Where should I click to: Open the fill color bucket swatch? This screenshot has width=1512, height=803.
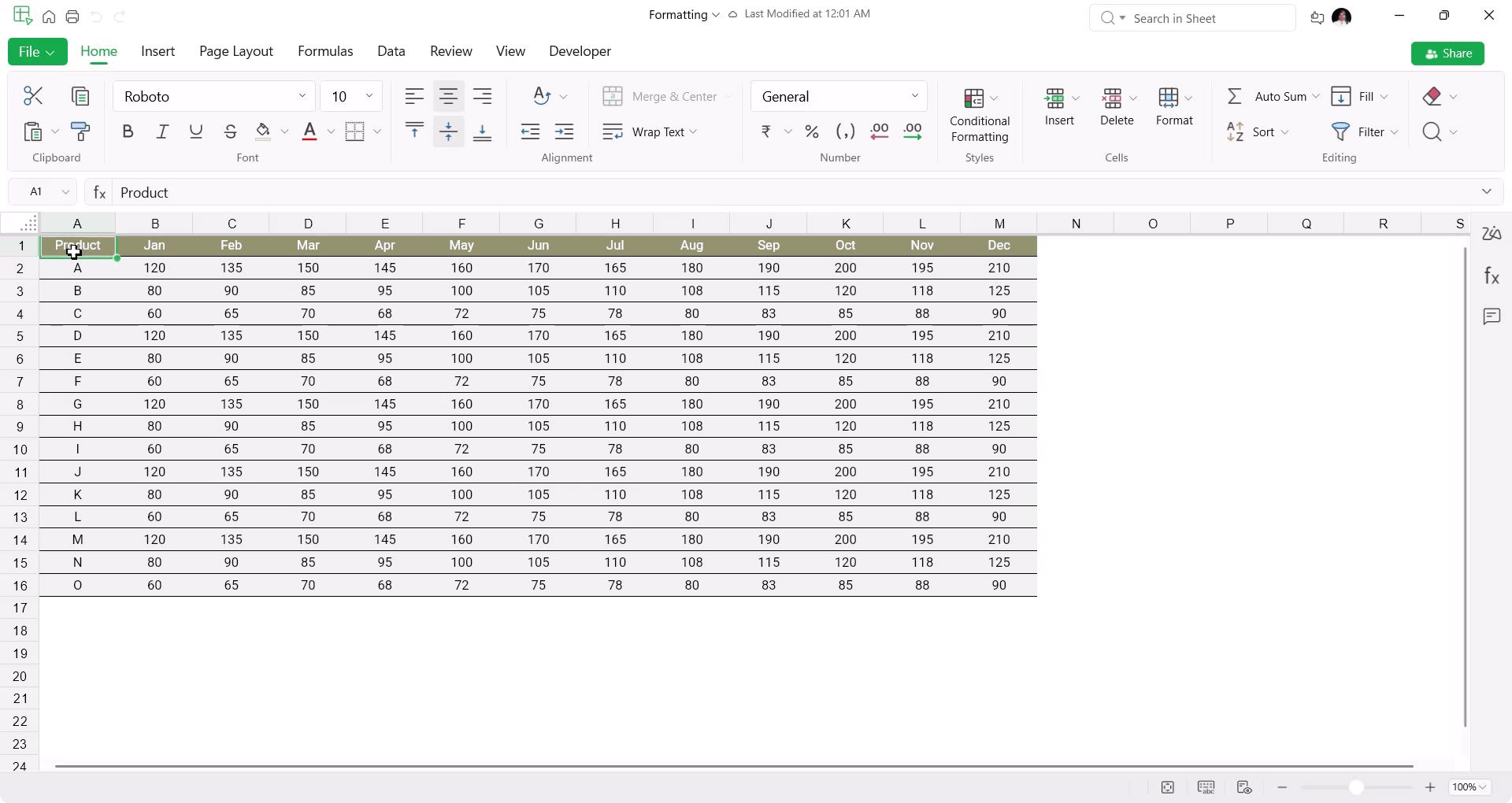tap(263, 131)
